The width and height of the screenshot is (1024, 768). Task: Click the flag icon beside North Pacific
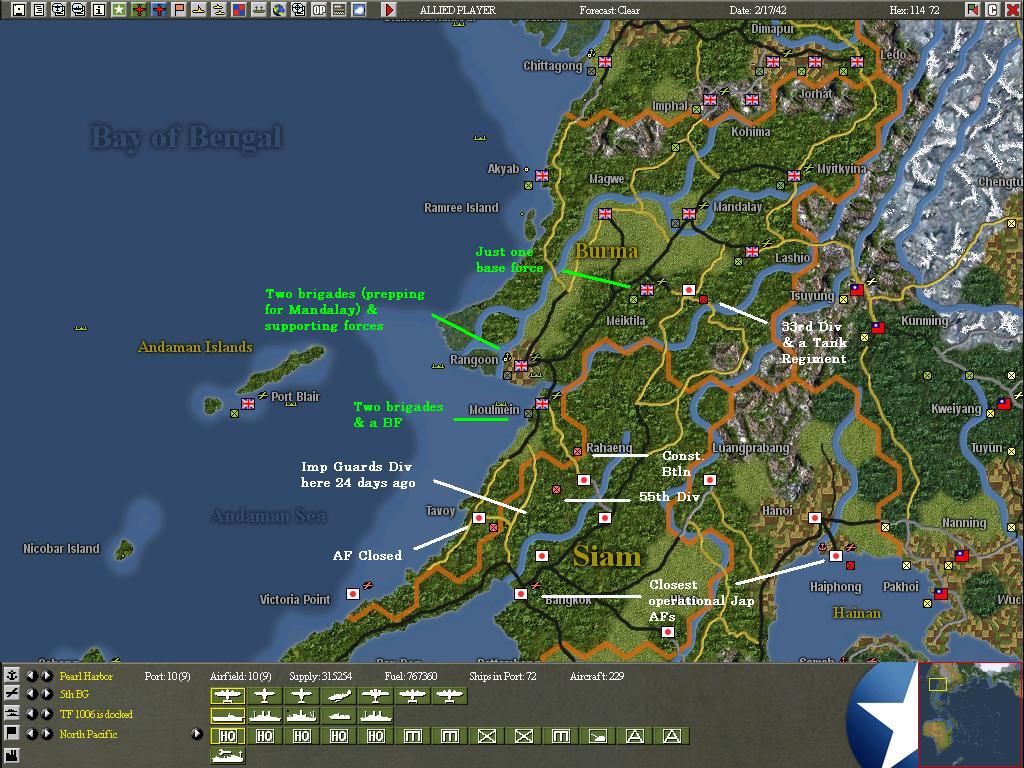12,733
